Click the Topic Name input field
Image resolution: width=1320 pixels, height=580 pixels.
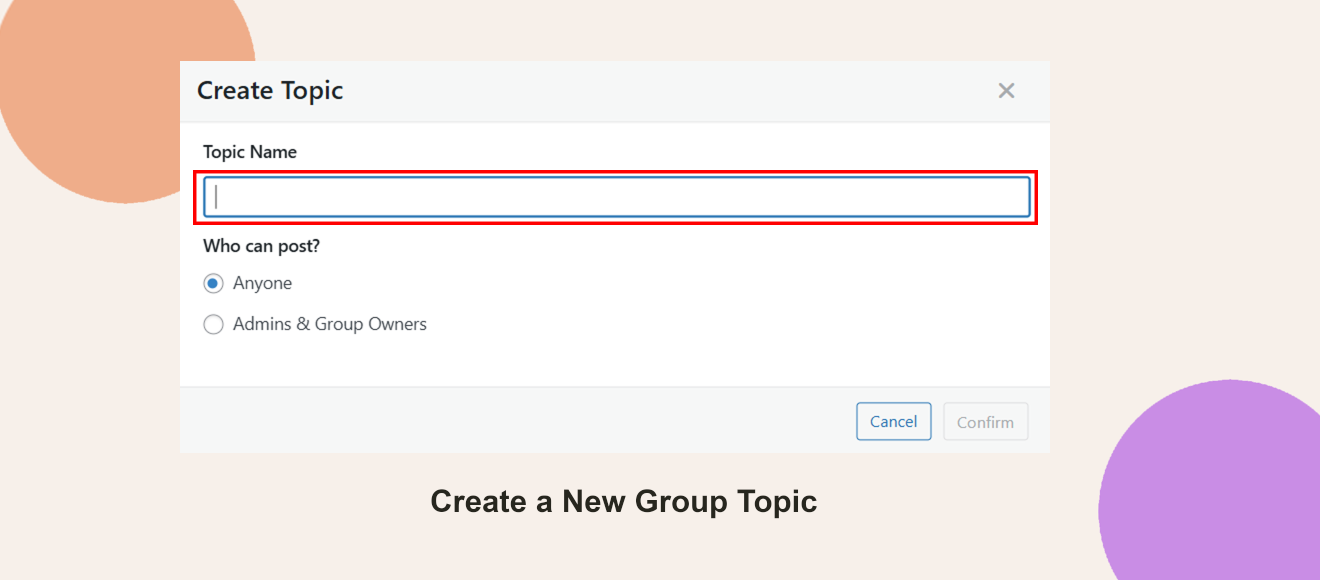click(x=617, y=197)
